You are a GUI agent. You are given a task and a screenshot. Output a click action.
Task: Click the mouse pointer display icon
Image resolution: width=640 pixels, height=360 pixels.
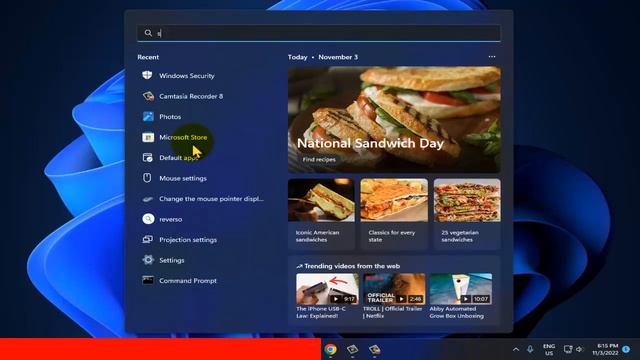coord(148,199)
